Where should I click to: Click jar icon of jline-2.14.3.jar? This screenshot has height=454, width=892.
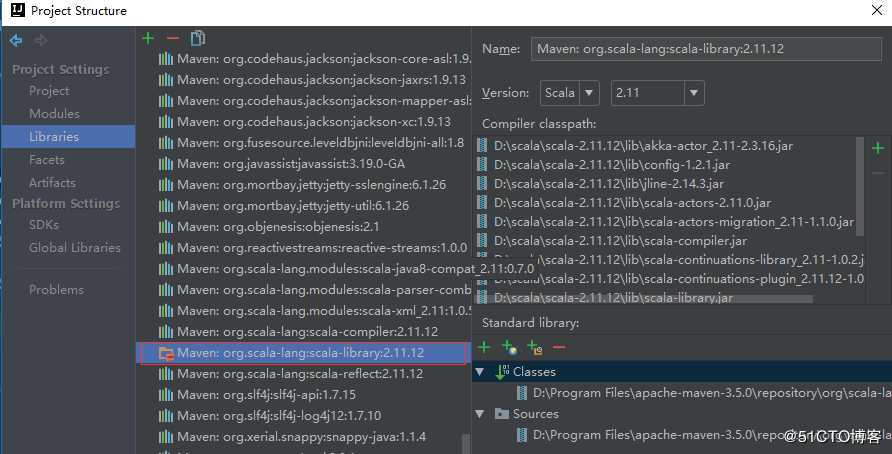coord(482,184)
